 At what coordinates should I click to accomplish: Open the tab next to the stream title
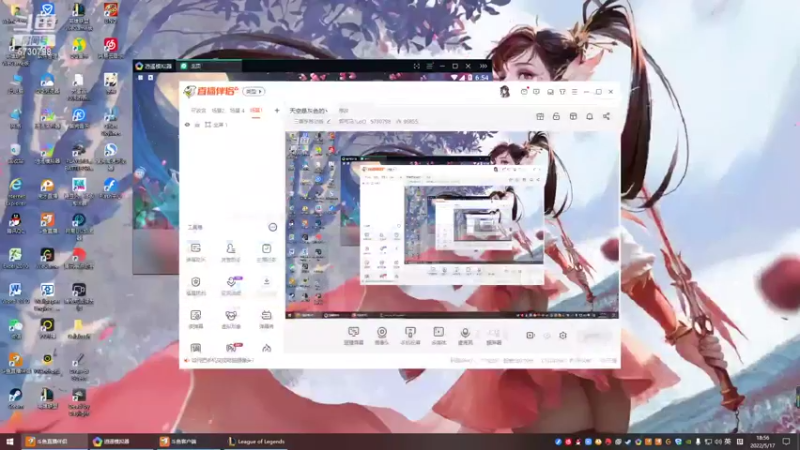(x=343, y=111)
